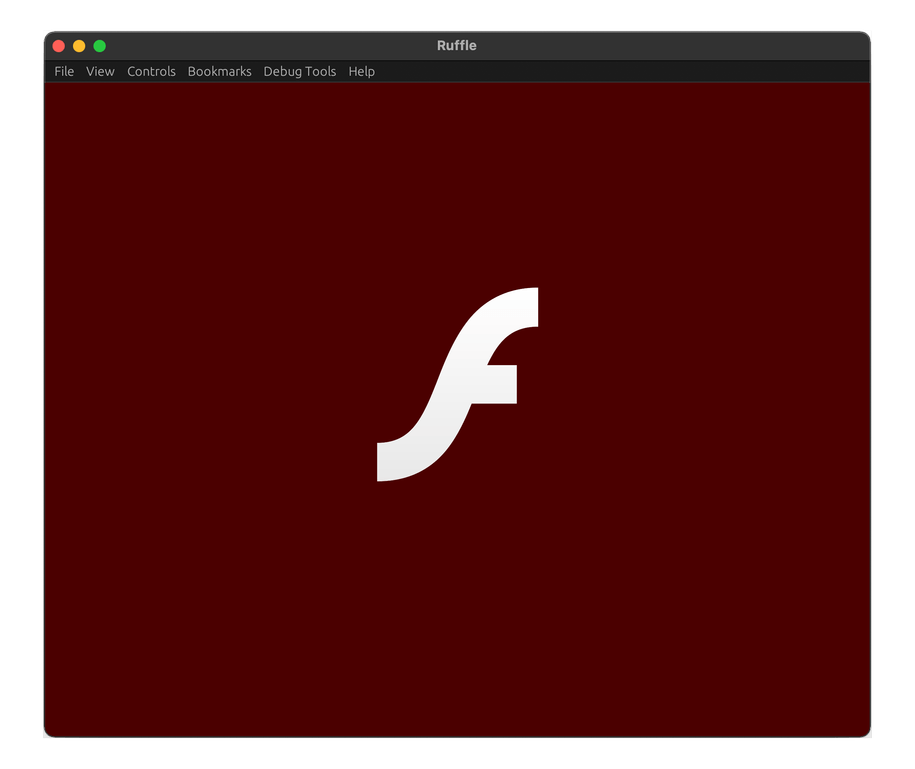Open the Bookmarks menu
Image resolution: width=915 pixels, height=769 pixels.
219,71
